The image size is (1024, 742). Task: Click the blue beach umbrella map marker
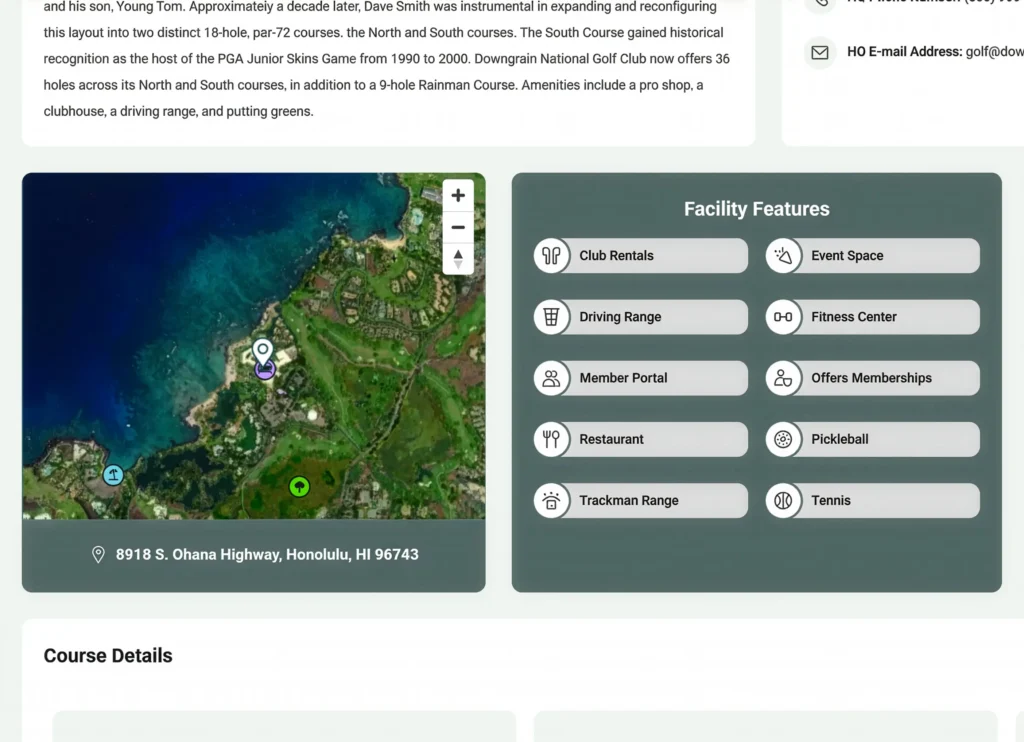pos(114,475)
